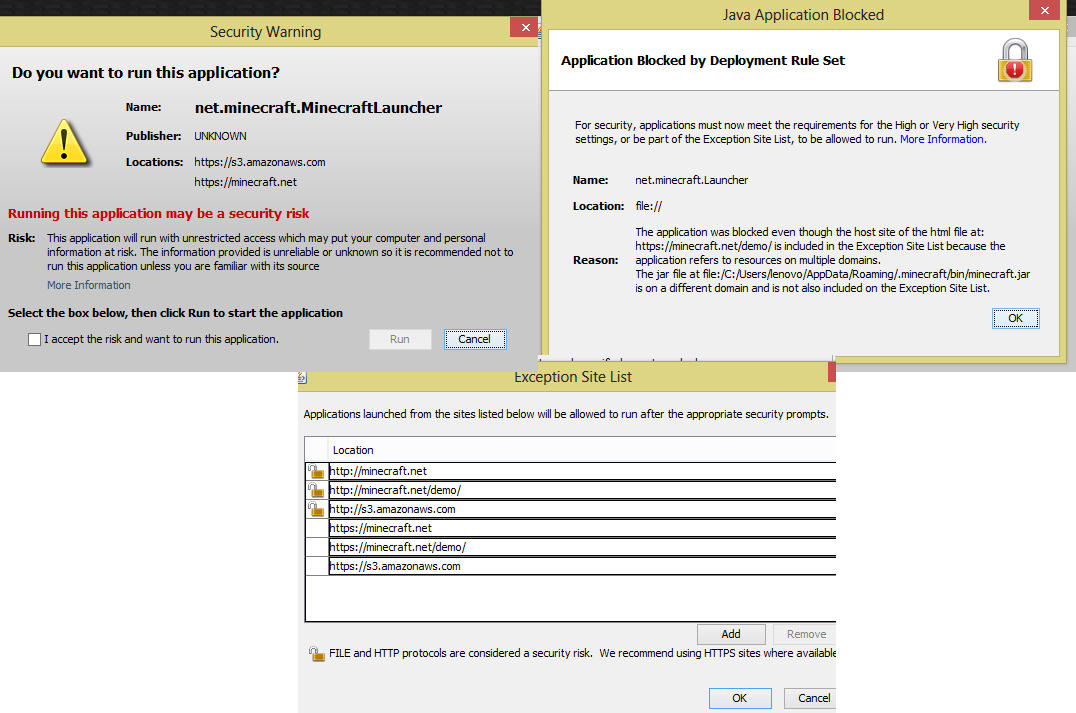1076x713 pixels.
Task: Click the padlock icon beside http://s3.amazonaws.com
Action: (x=316, y=509)
